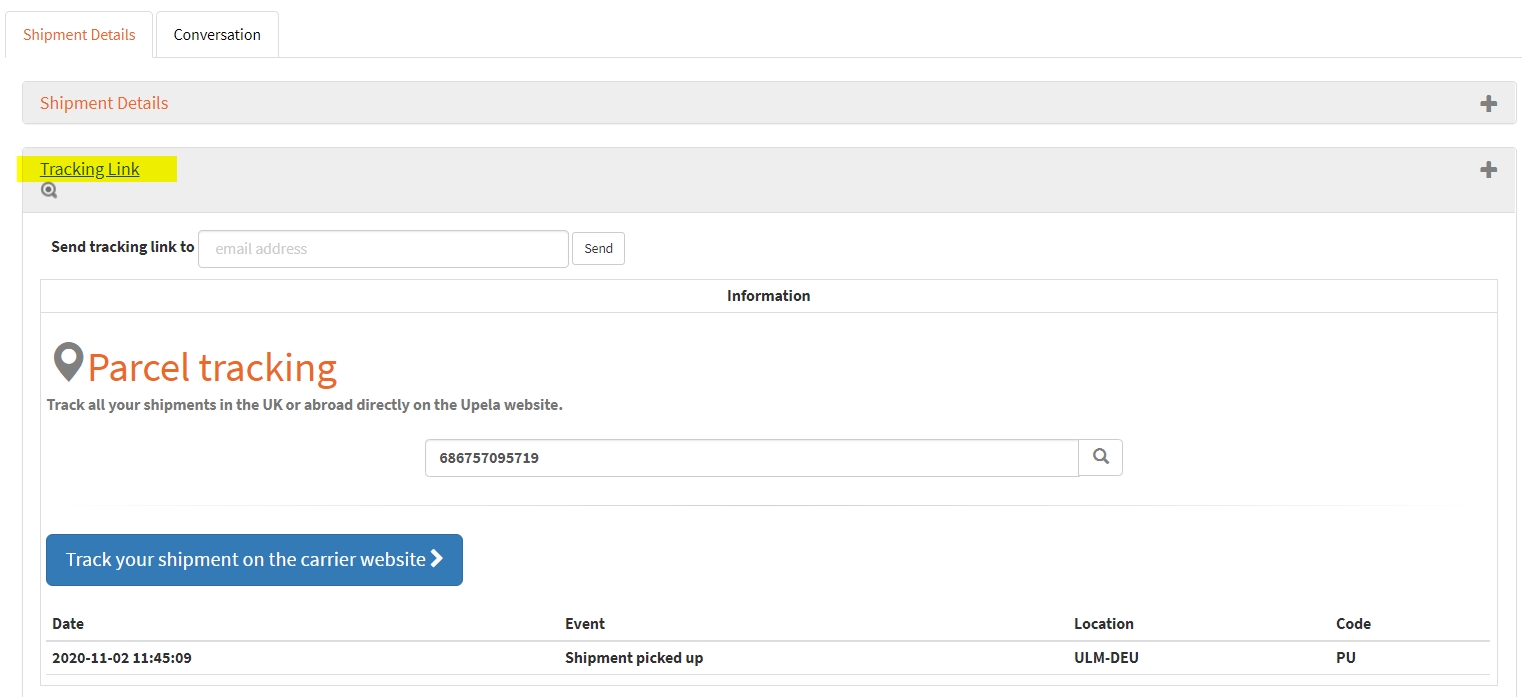Click the Shipment Details panel heading

(x=104, y=103)
